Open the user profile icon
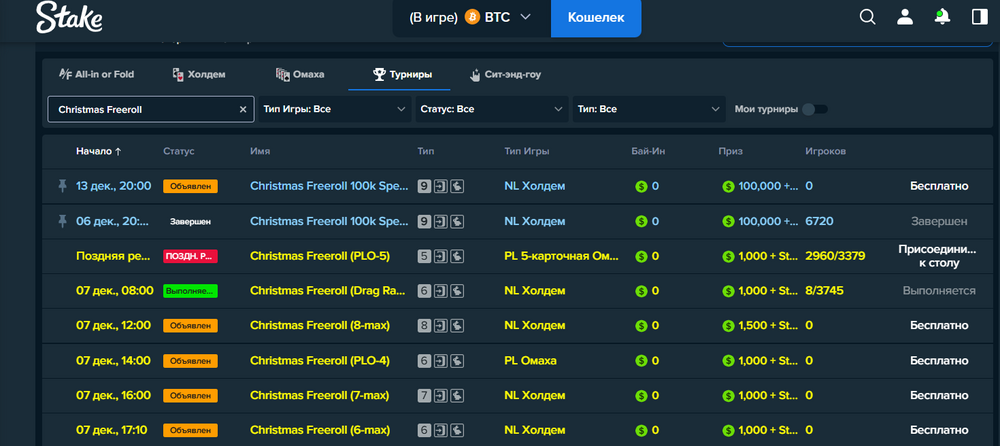The image size is (1000, 446). tap(905, 17)
